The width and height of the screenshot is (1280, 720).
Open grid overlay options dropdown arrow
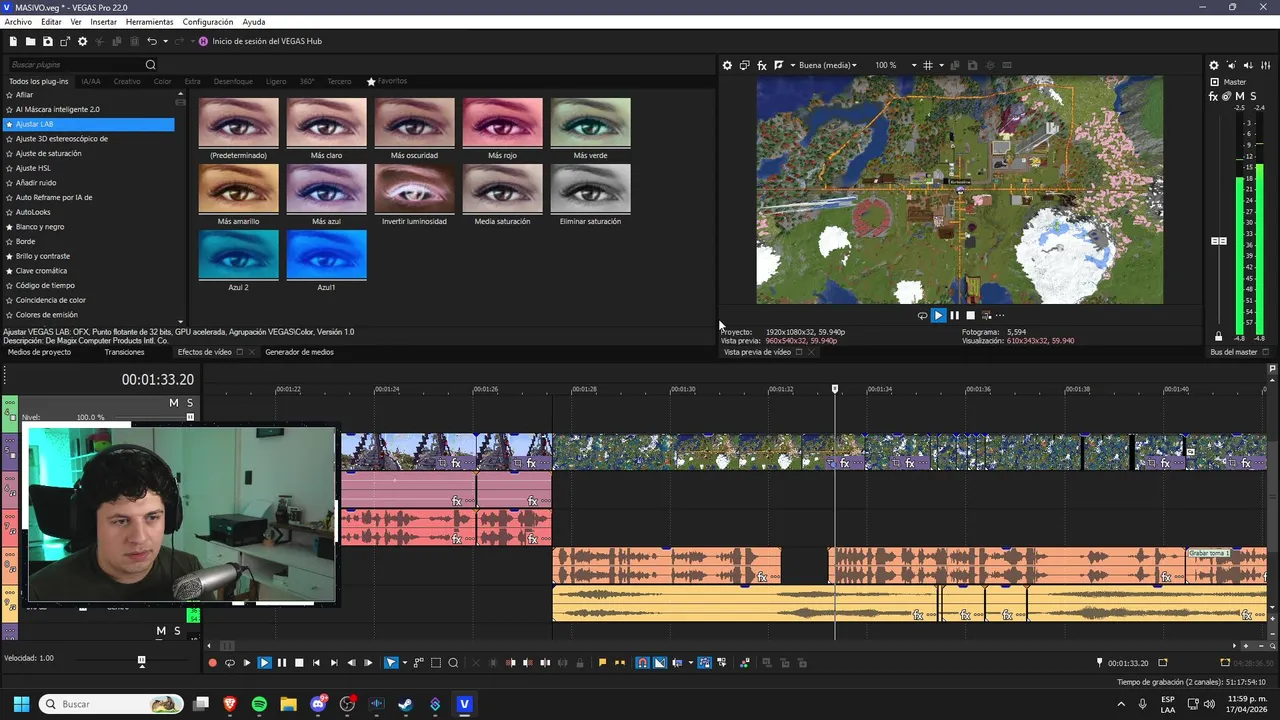tap(941, 65)
